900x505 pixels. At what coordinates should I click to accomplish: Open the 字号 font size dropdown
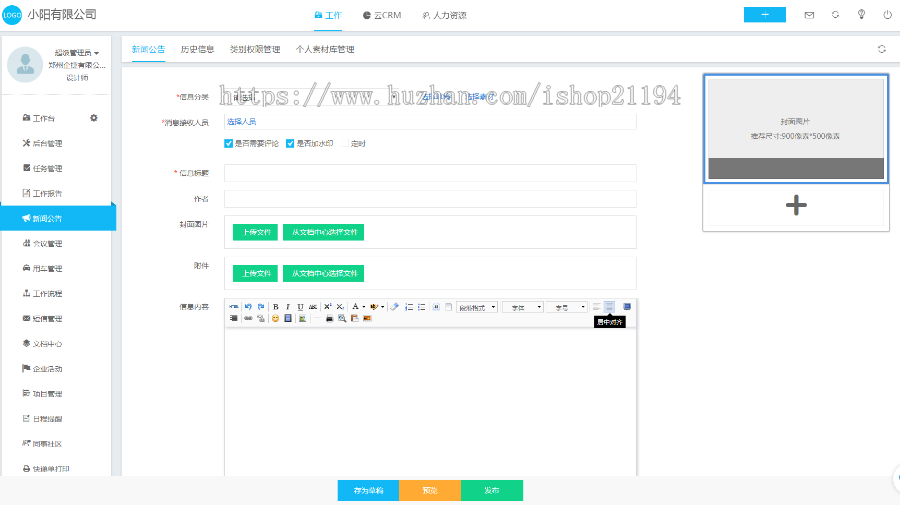pos(567,307)
